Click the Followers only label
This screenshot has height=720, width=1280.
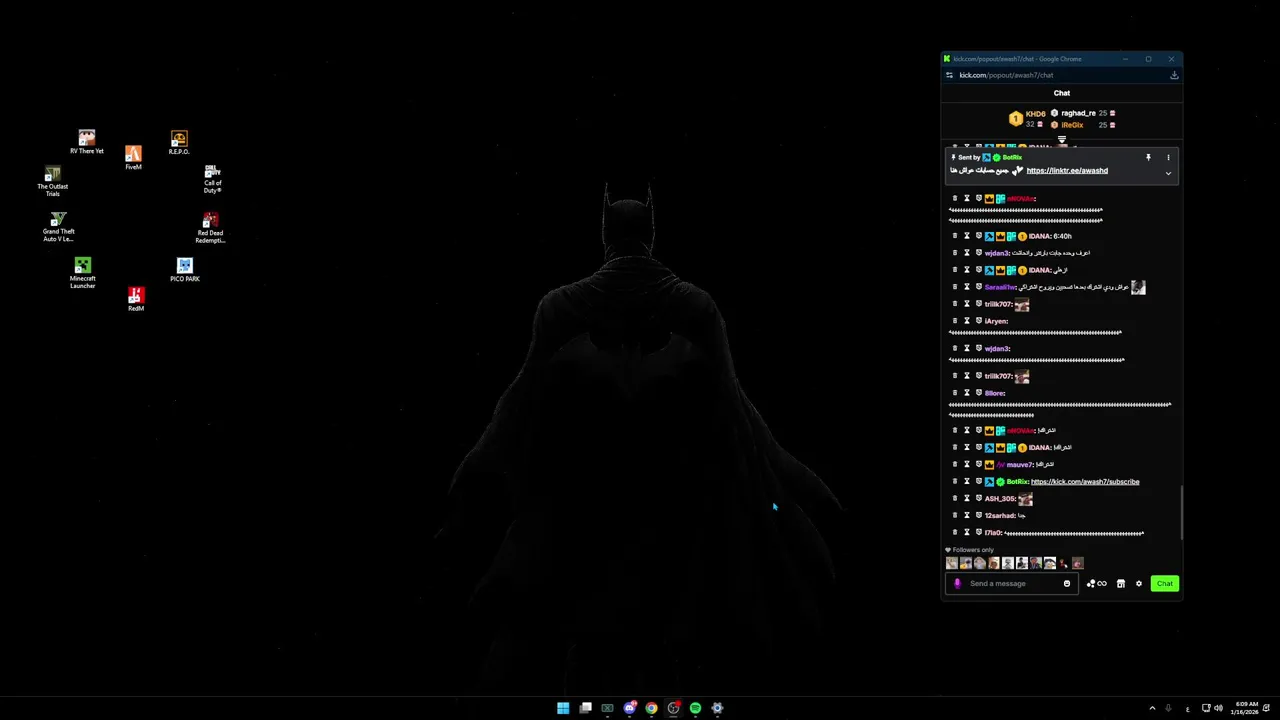[x=973, y=550]
